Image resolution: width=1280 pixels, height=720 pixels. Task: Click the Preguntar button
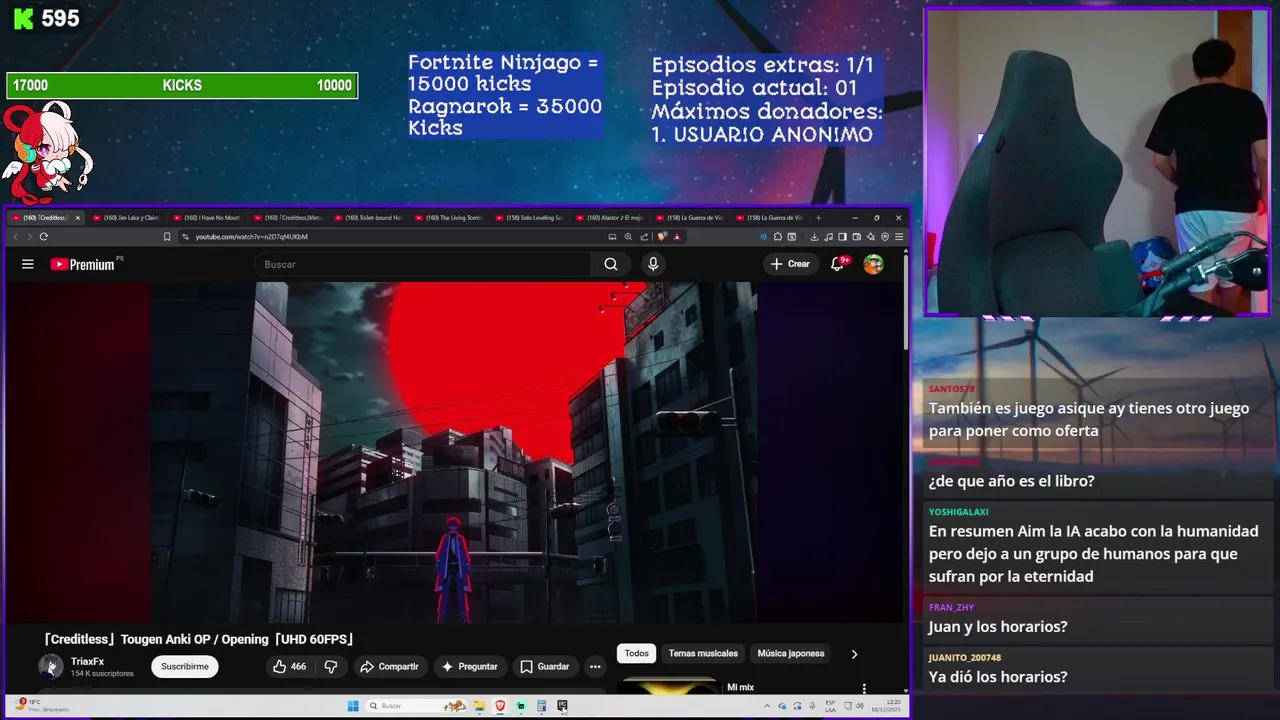(469, 667)
